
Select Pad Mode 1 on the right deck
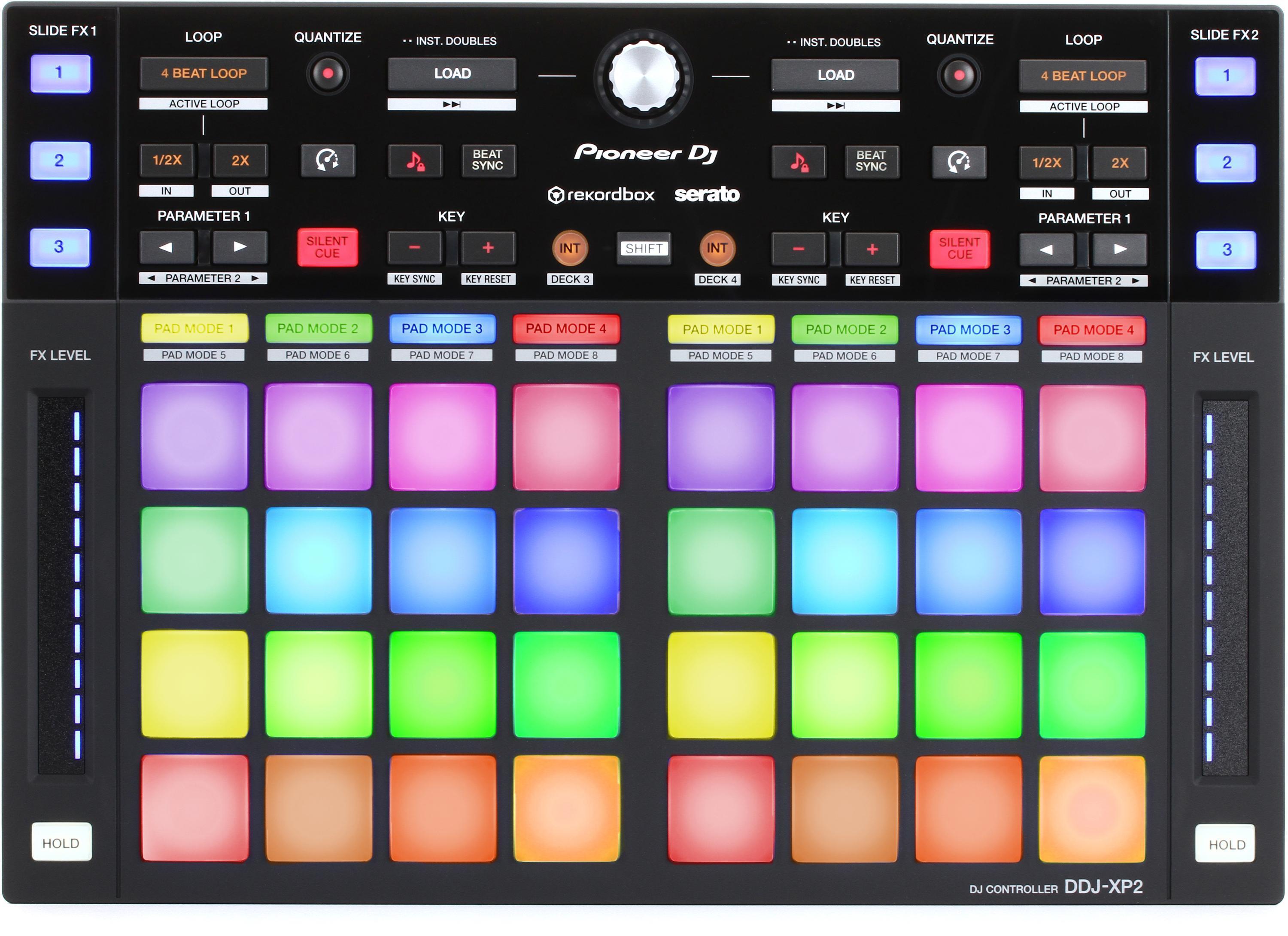[x=721, y=328]
